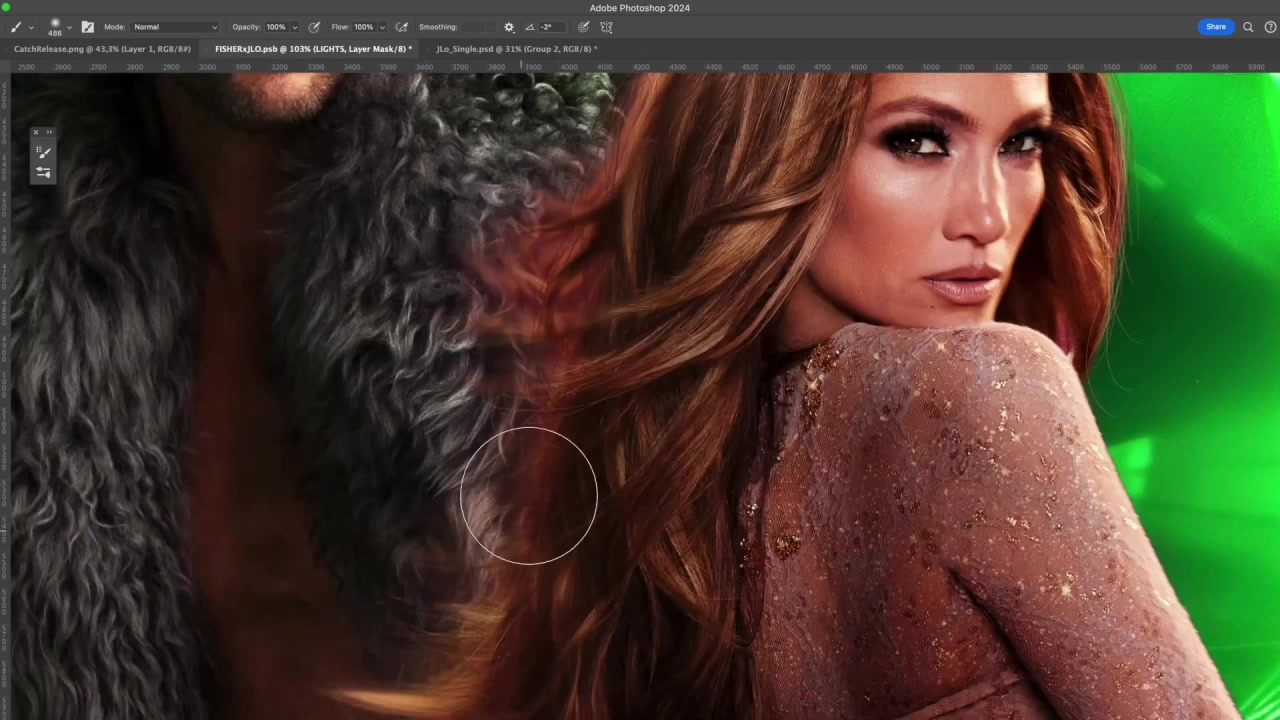Open smoothing options gear icon

pyautogui.click(x=509, y=27)
